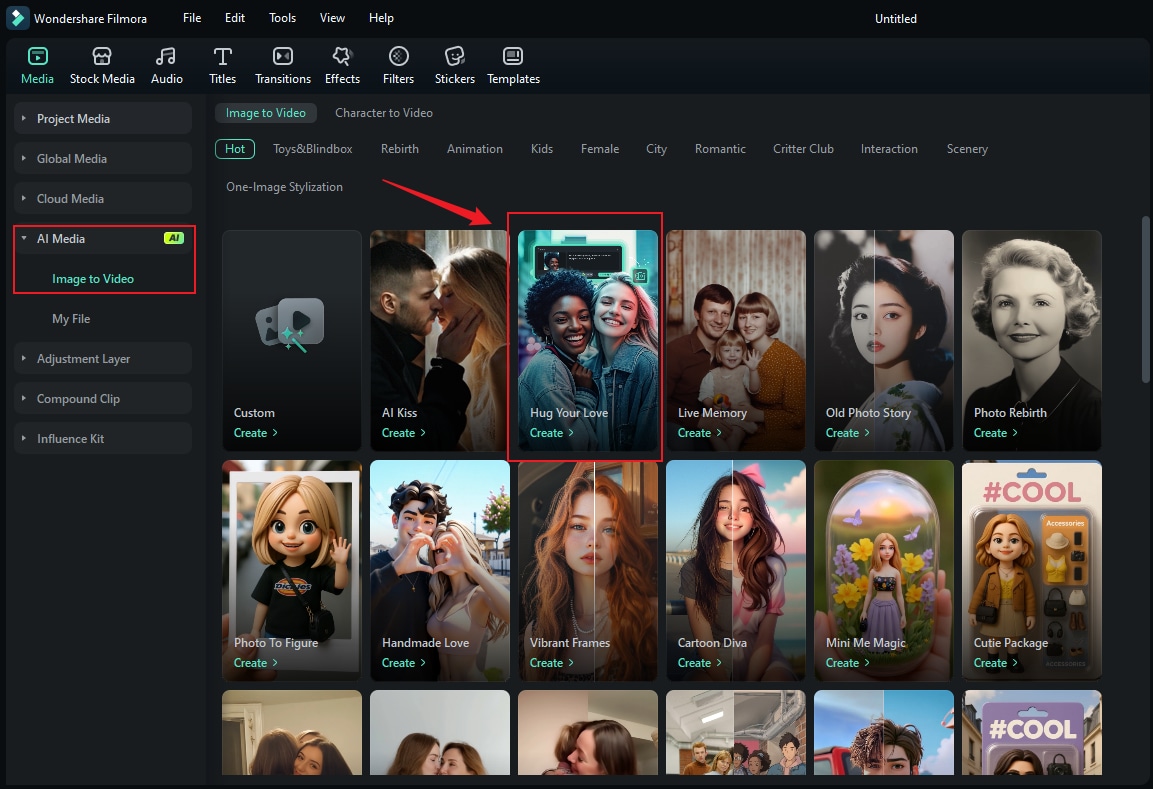Expand the Project Media folder

tap(24, 118)
